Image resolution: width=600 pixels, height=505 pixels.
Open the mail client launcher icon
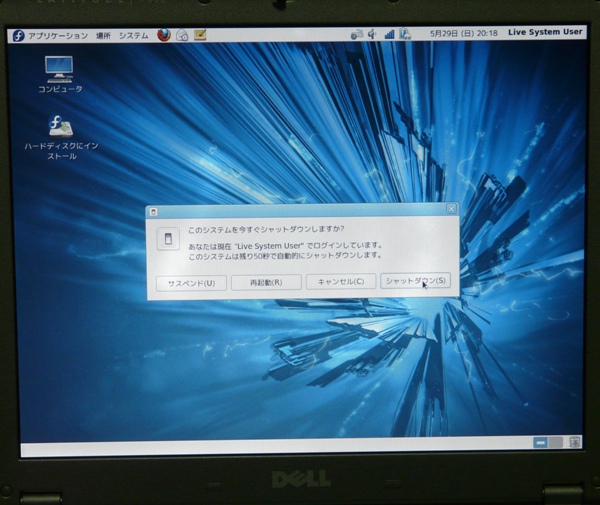coord(182,34)
